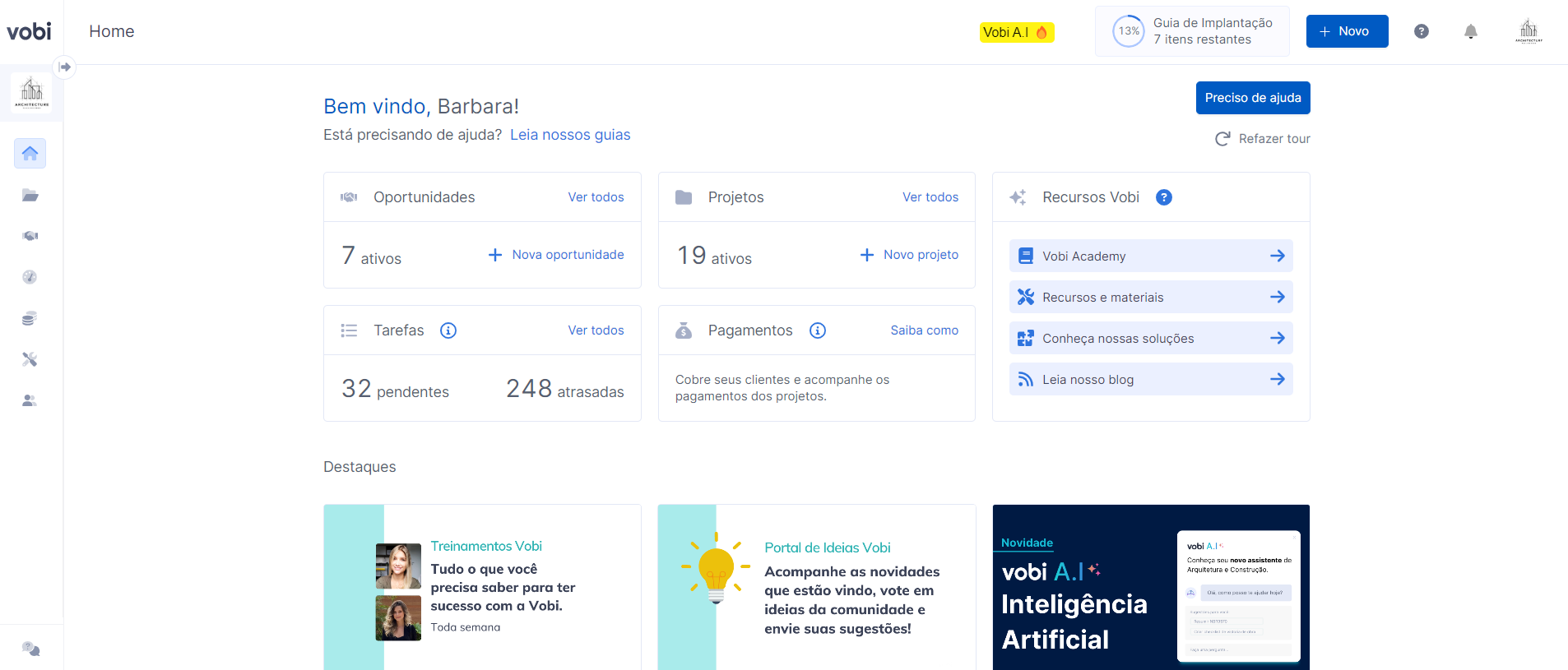The image size is (1568, 670).
Task: Click the Pagamentos info icon
Action: click(818, 330)
